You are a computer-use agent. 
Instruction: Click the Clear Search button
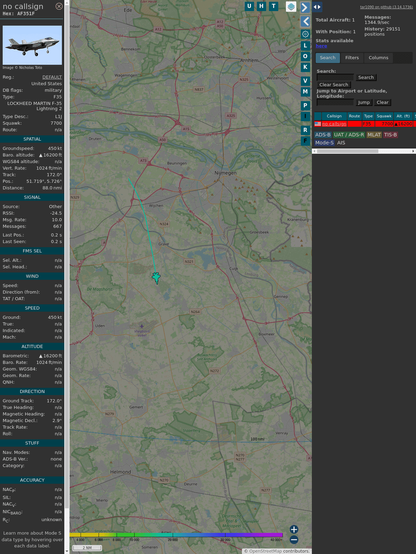pos(334,85)
